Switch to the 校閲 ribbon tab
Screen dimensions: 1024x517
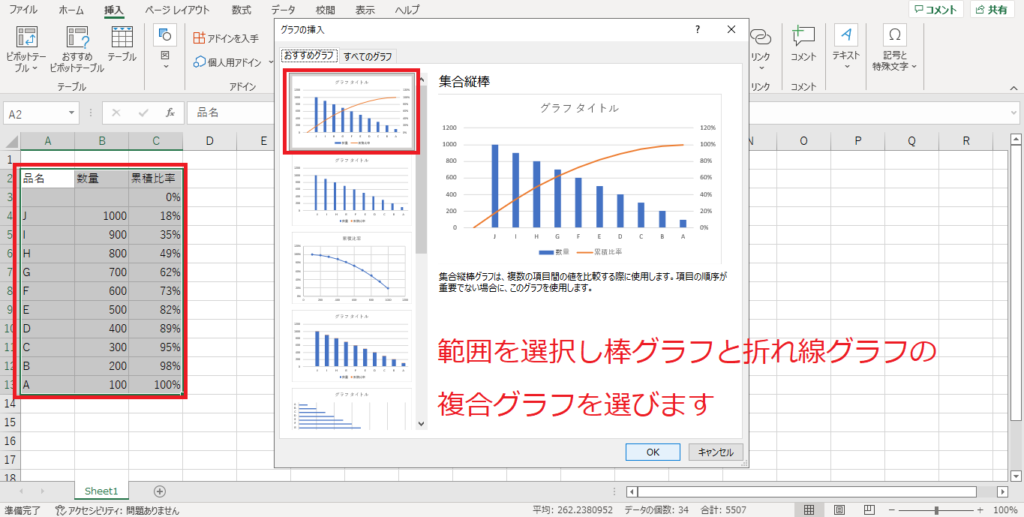(x=325, y=10)
